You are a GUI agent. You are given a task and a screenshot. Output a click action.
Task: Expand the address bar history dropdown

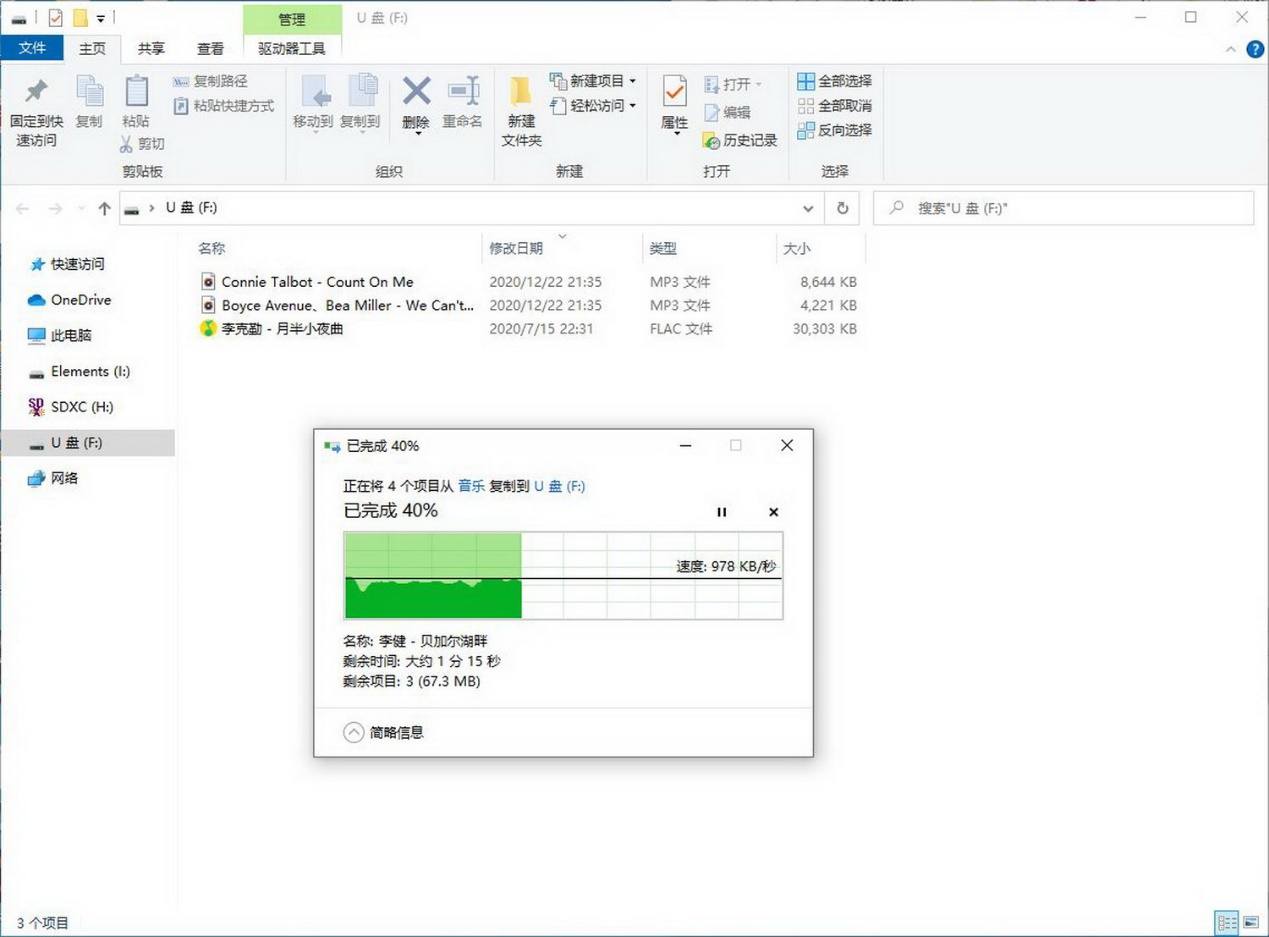tap(808, 208)
